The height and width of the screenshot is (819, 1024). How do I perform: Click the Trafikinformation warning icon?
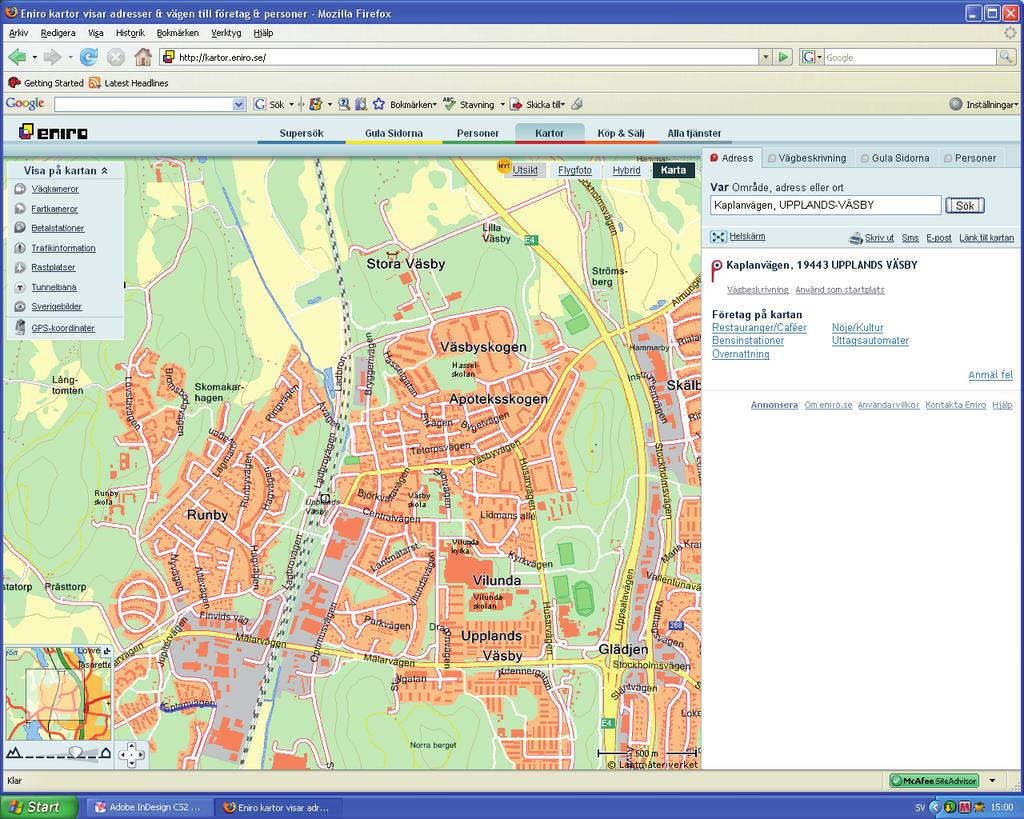click(x=20, y=248)
